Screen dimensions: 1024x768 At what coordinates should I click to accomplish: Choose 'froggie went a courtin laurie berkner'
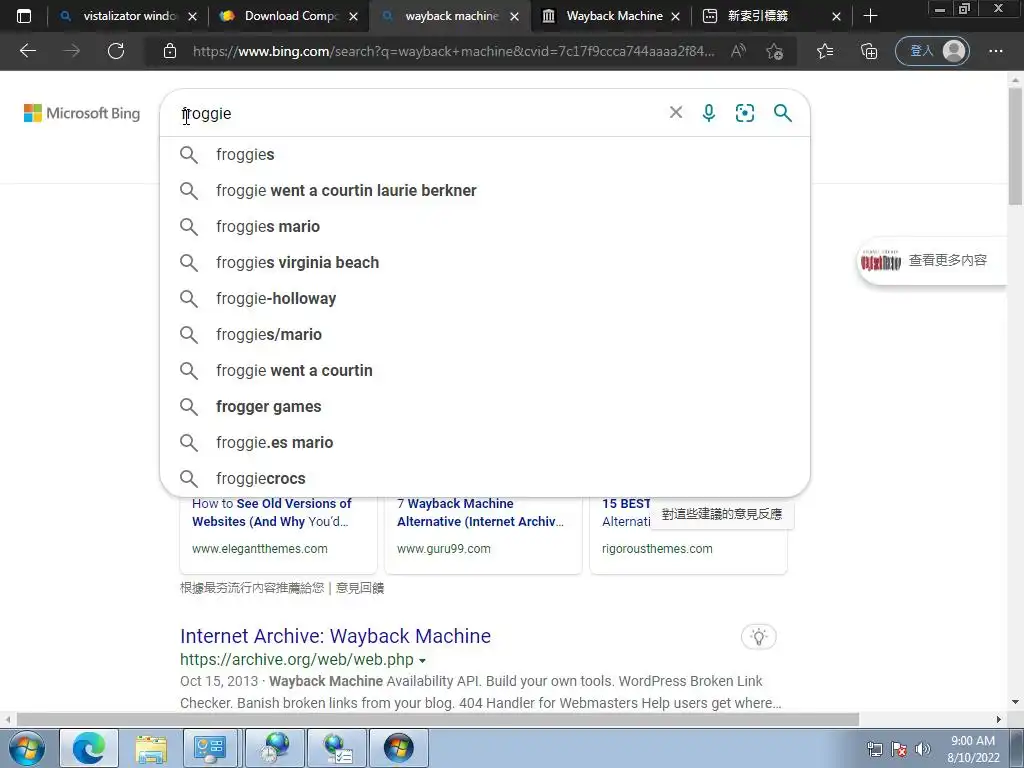click(x=485, y=191)
